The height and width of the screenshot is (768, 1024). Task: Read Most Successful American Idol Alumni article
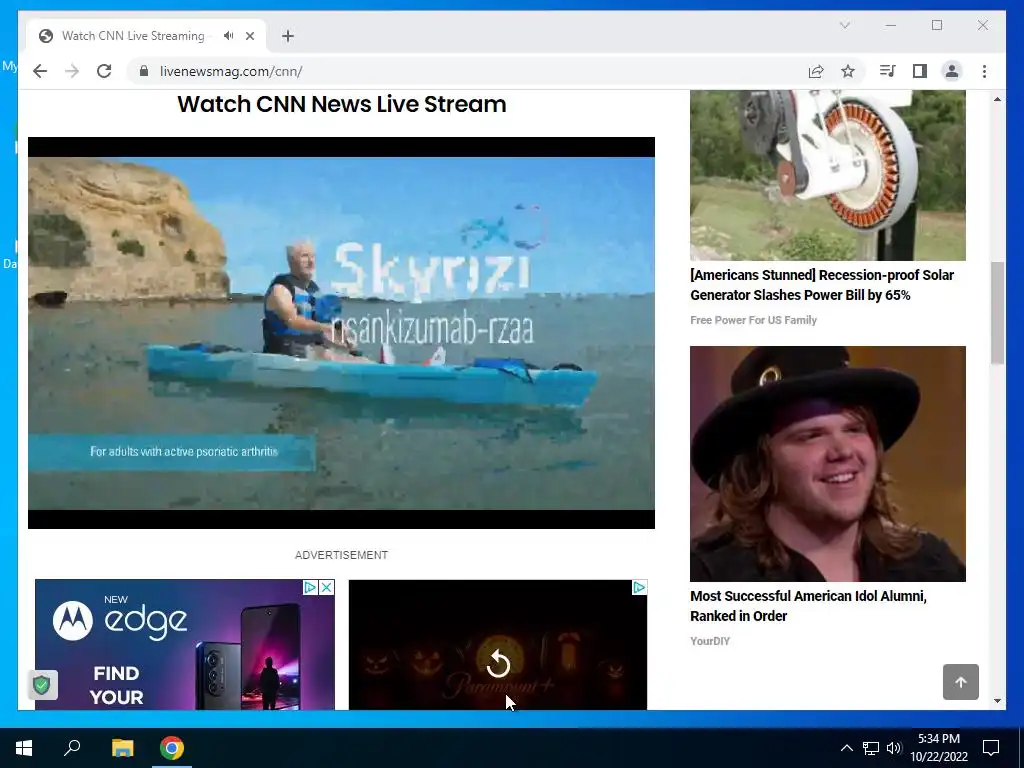[808, 606]
